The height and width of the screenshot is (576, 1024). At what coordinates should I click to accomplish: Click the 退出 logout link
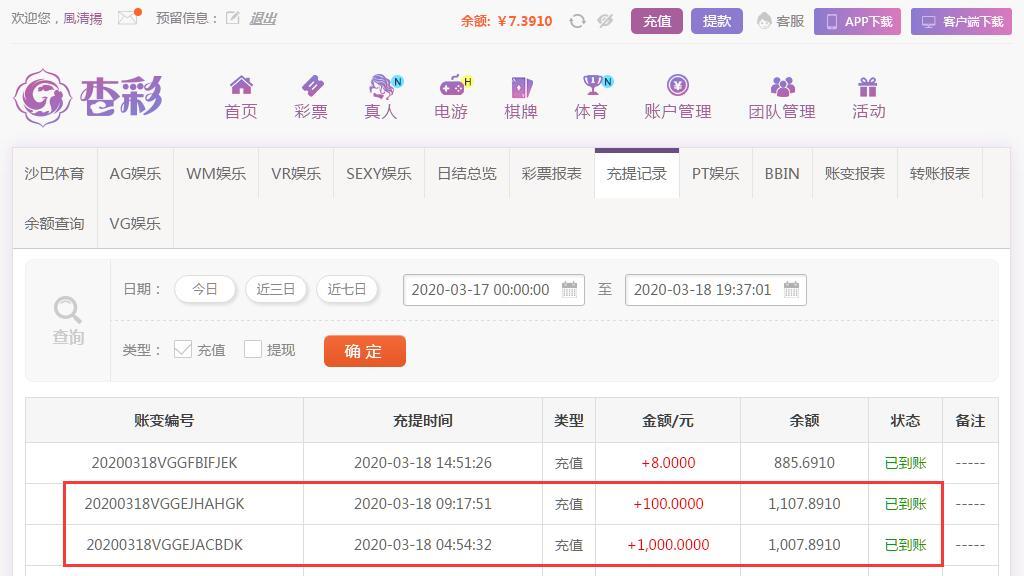[263, 18]
